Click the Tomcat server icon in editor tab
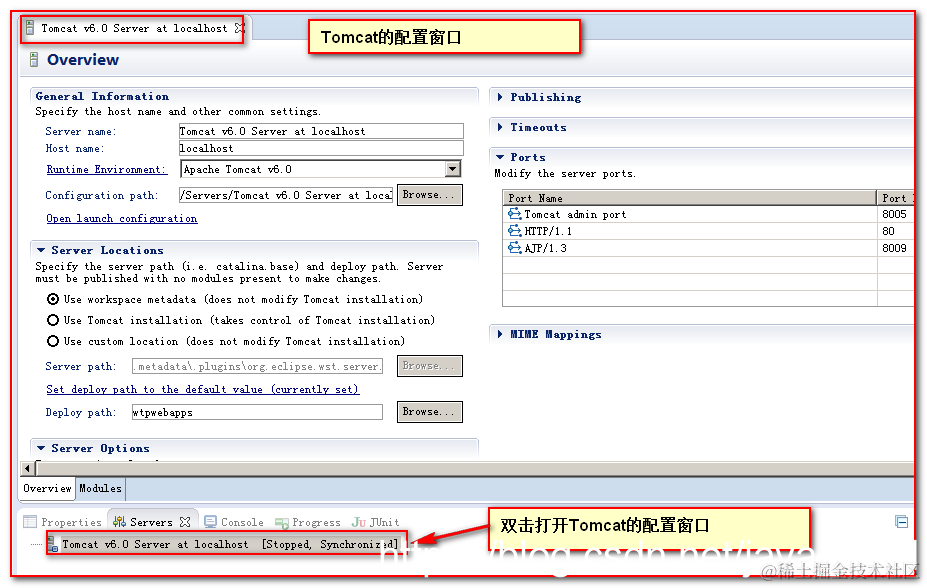This screenshot has width=927, height=588. pyautogui.click(x=30, y=28)
